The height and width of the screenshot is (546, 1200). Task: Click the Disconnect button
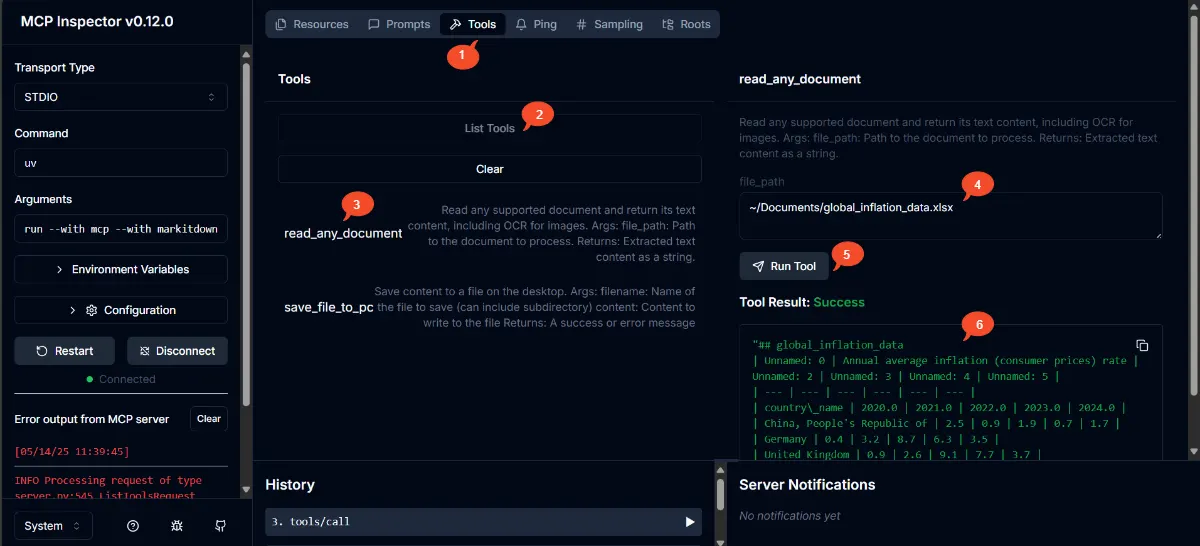point(177,351)
